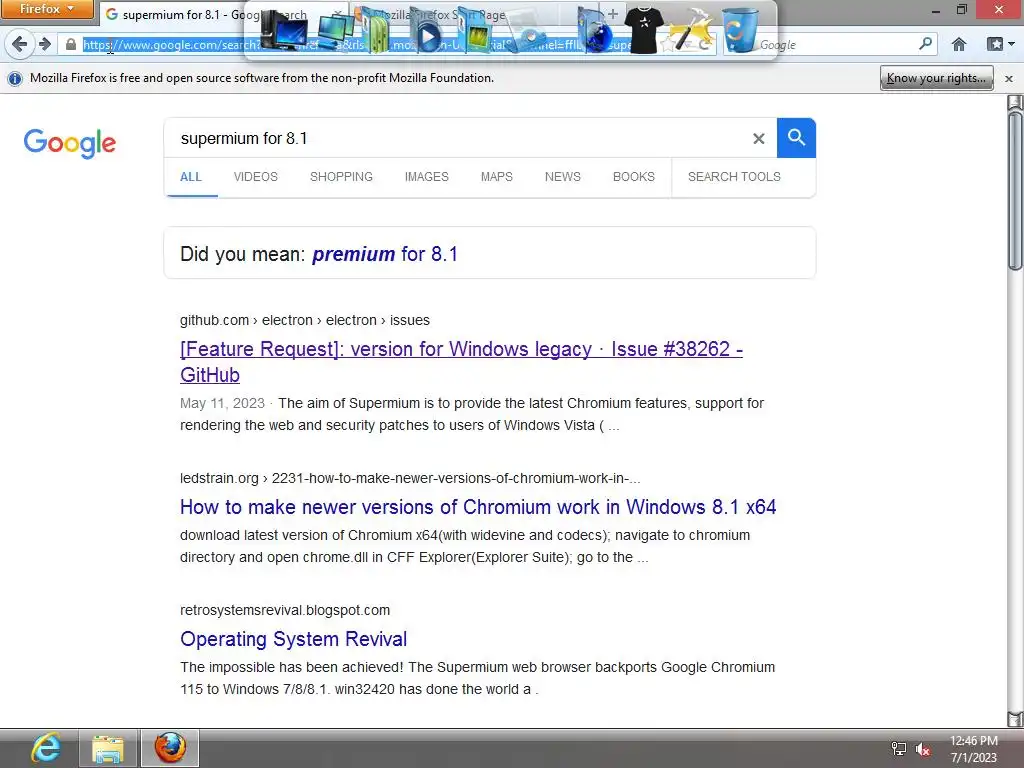This screenshot has height=768, width=1024.
Task: Open the Computer icon in the dock
Action: coord(283,30)
